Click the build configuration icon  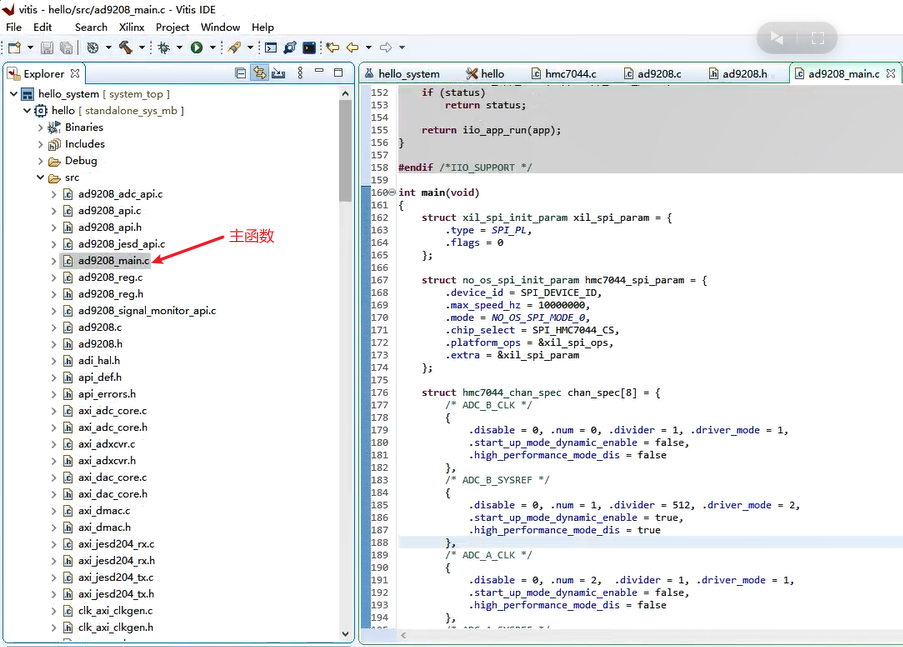tap(92, 47)
